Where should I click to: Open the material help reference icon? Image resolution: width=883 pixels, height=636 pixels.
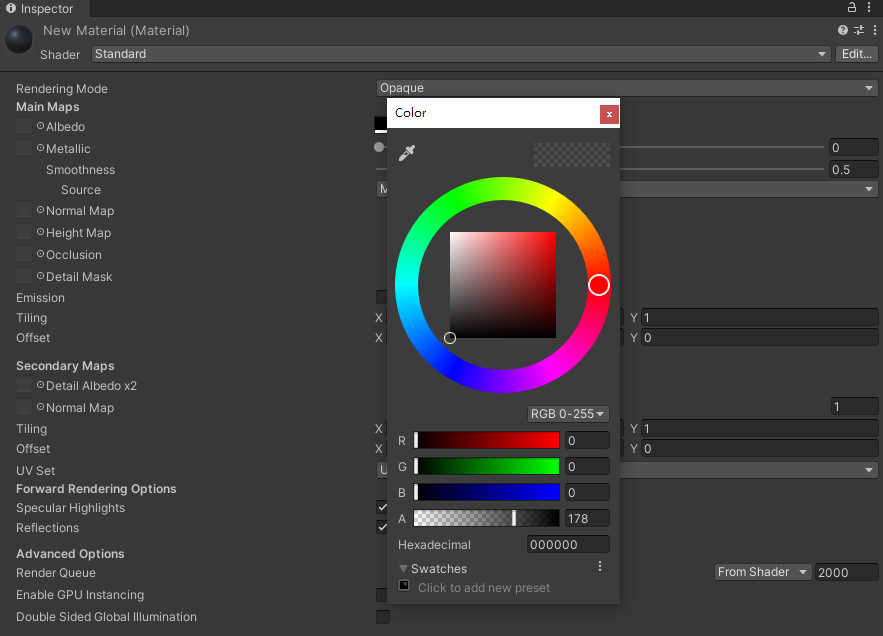point(842,30)
